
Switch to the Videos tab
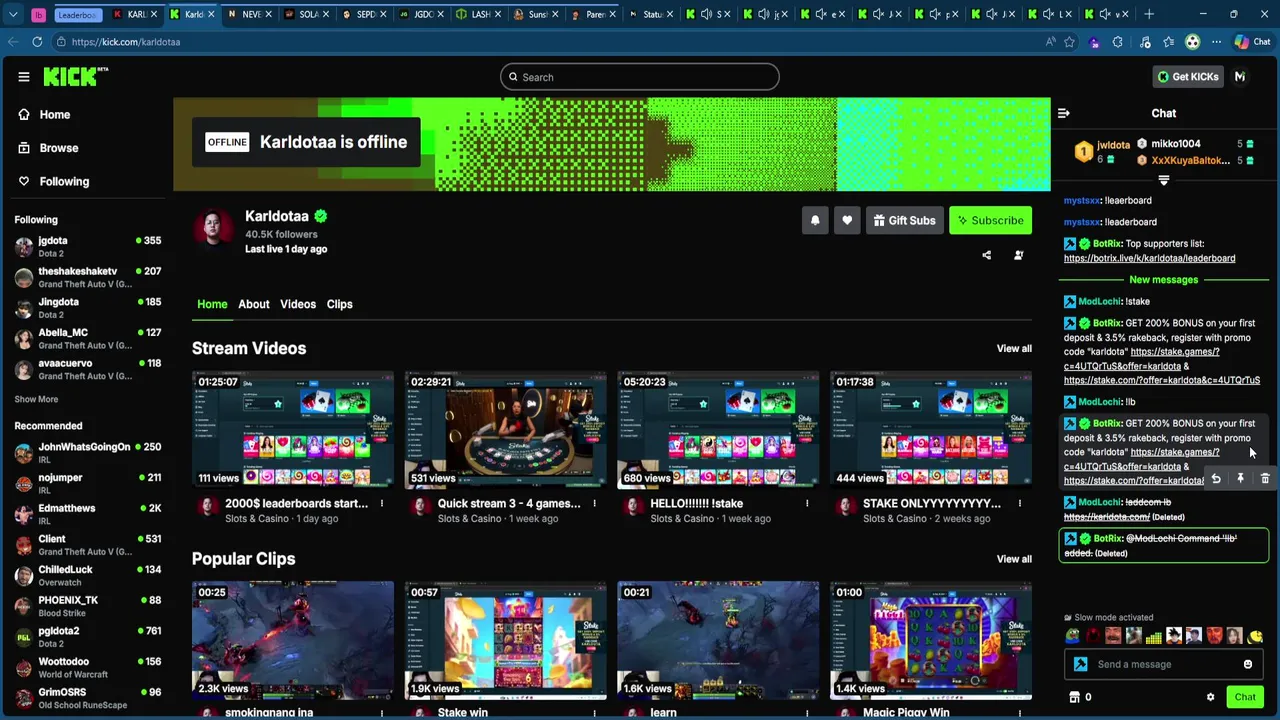298,304
